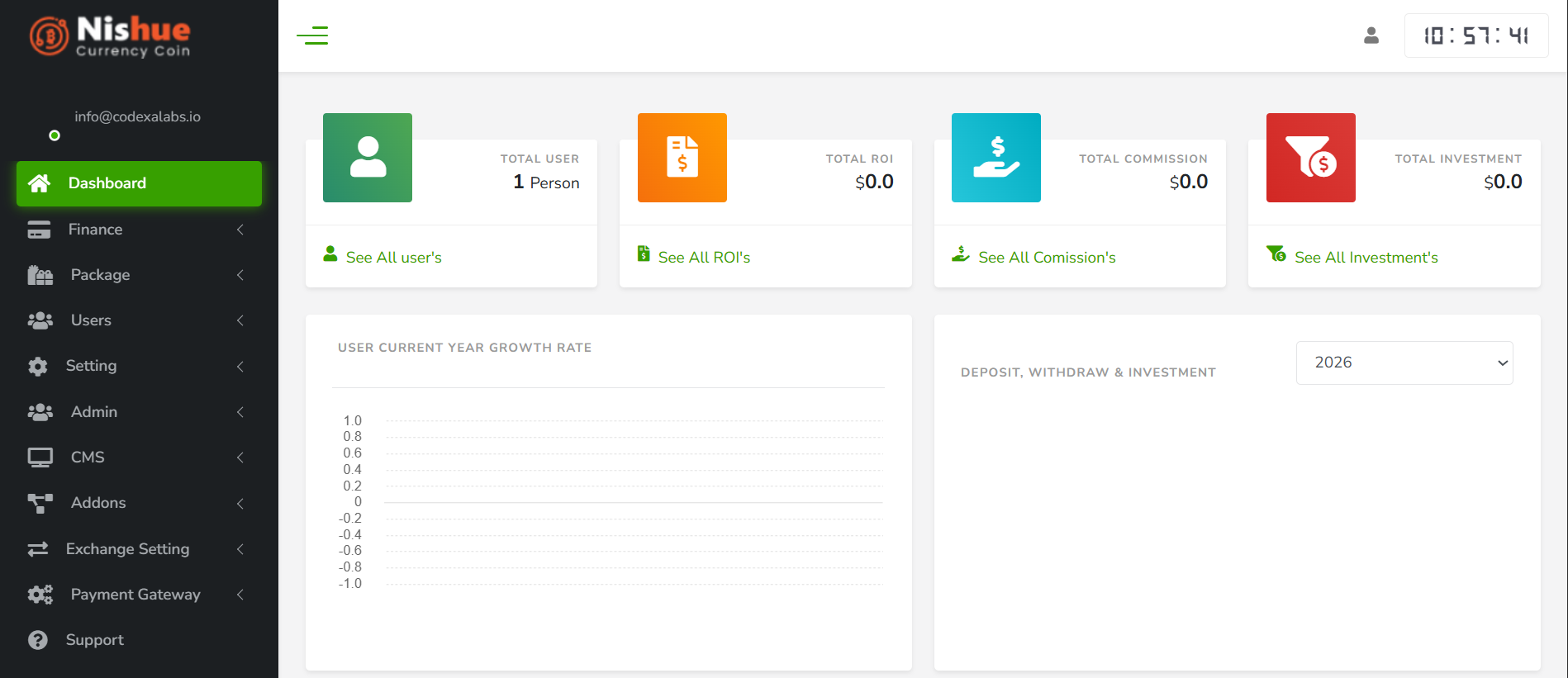Click the '1 Person' total user value
1568x678 pixels.
(546, 183)
